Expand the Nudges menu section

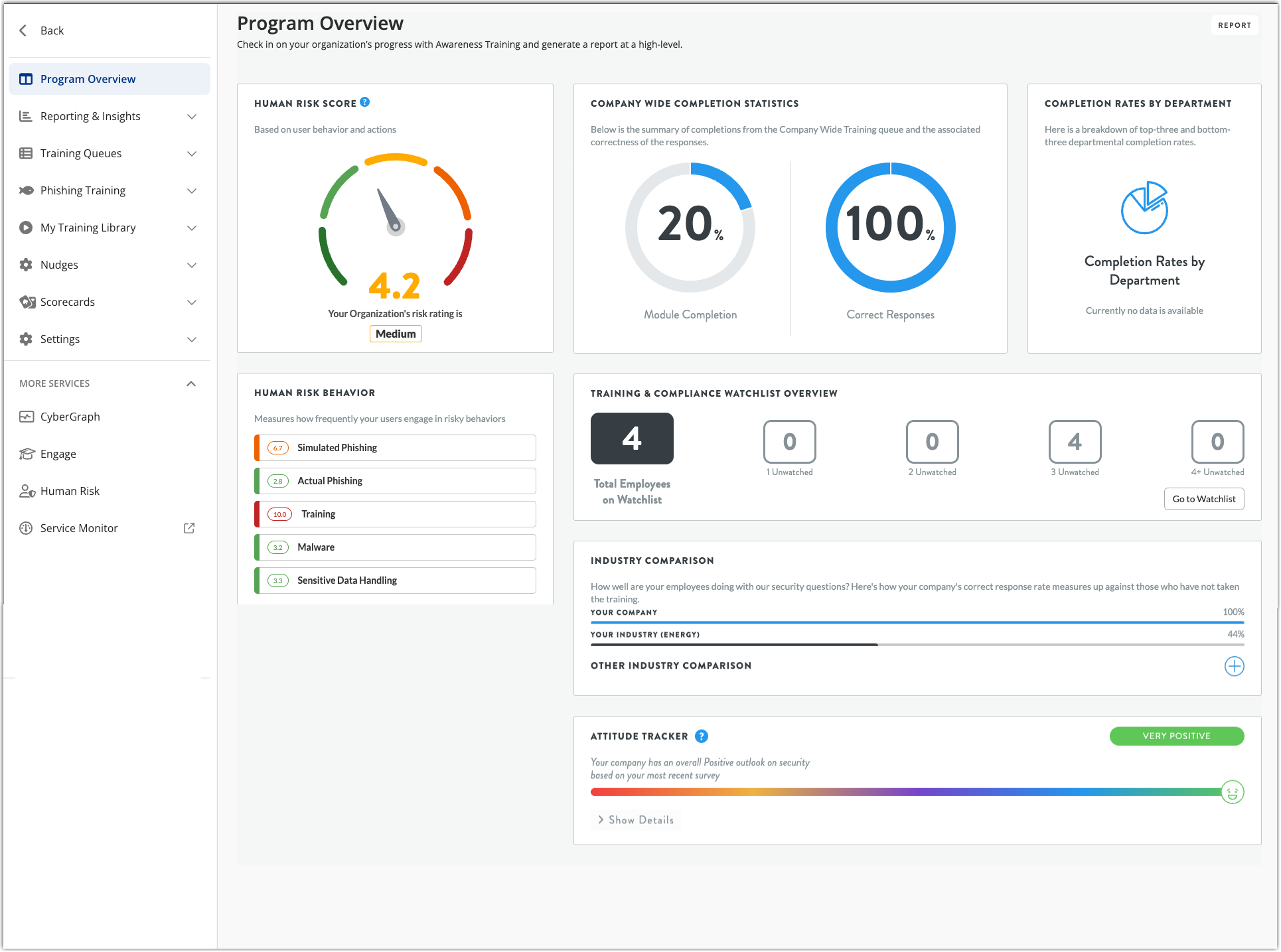pyautogui.click(x=192, y=265)
